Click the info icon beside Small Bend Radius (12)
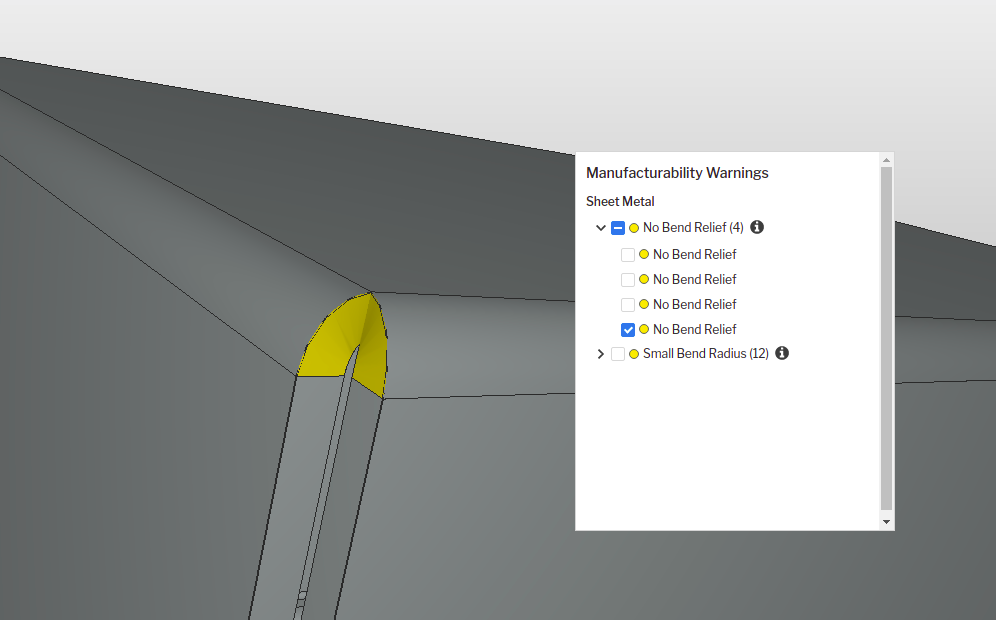 pyautogui.click(x=781, y=353)
